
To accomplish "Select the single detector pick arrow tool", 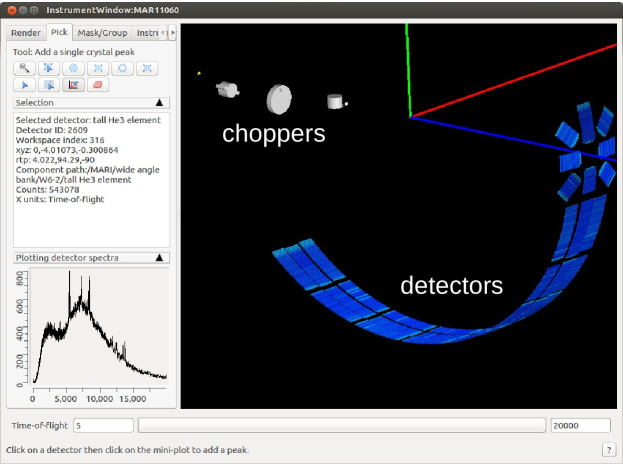I will point(22,85).
